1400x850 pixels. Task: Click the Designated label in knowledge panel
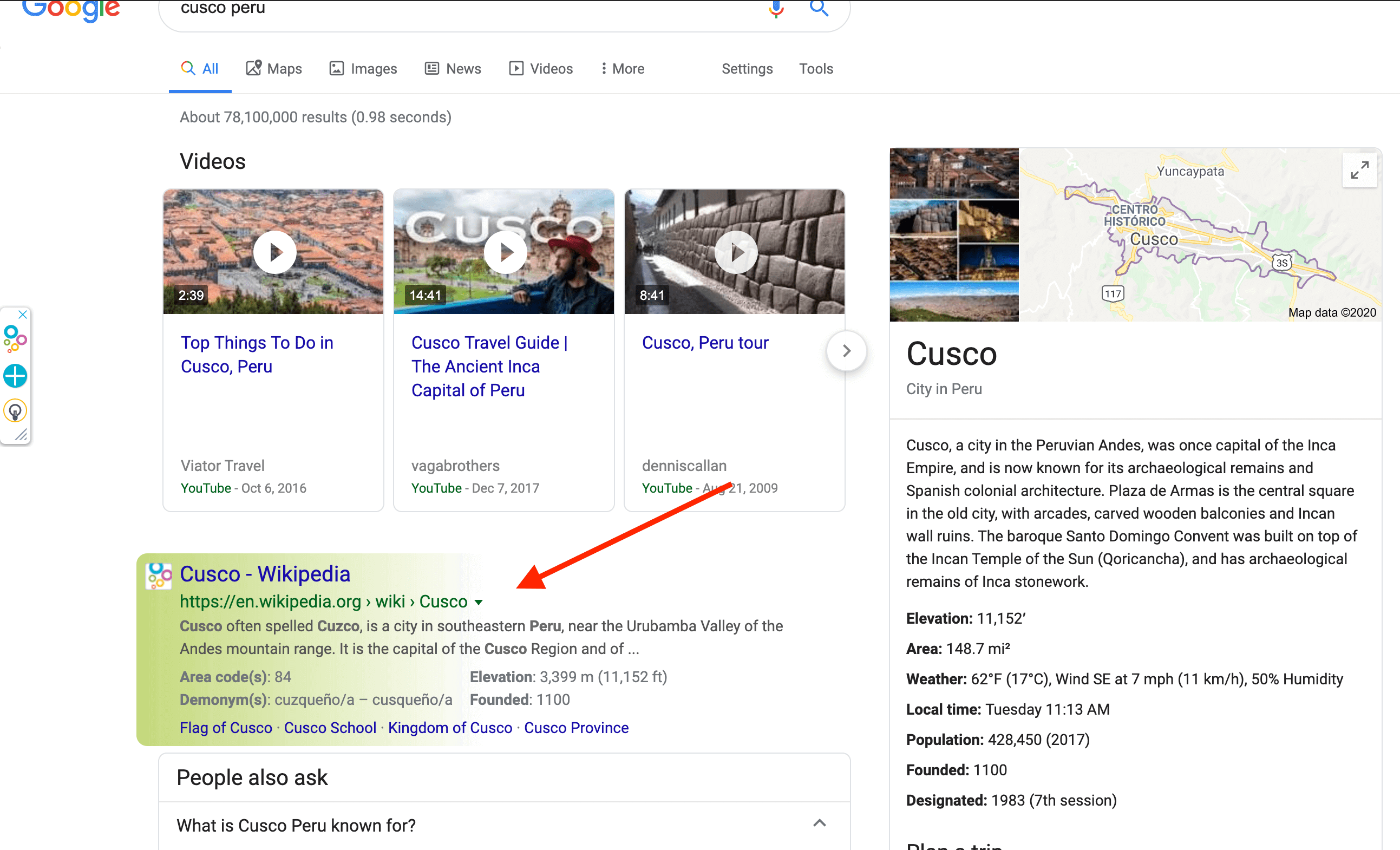pos(946,800)
